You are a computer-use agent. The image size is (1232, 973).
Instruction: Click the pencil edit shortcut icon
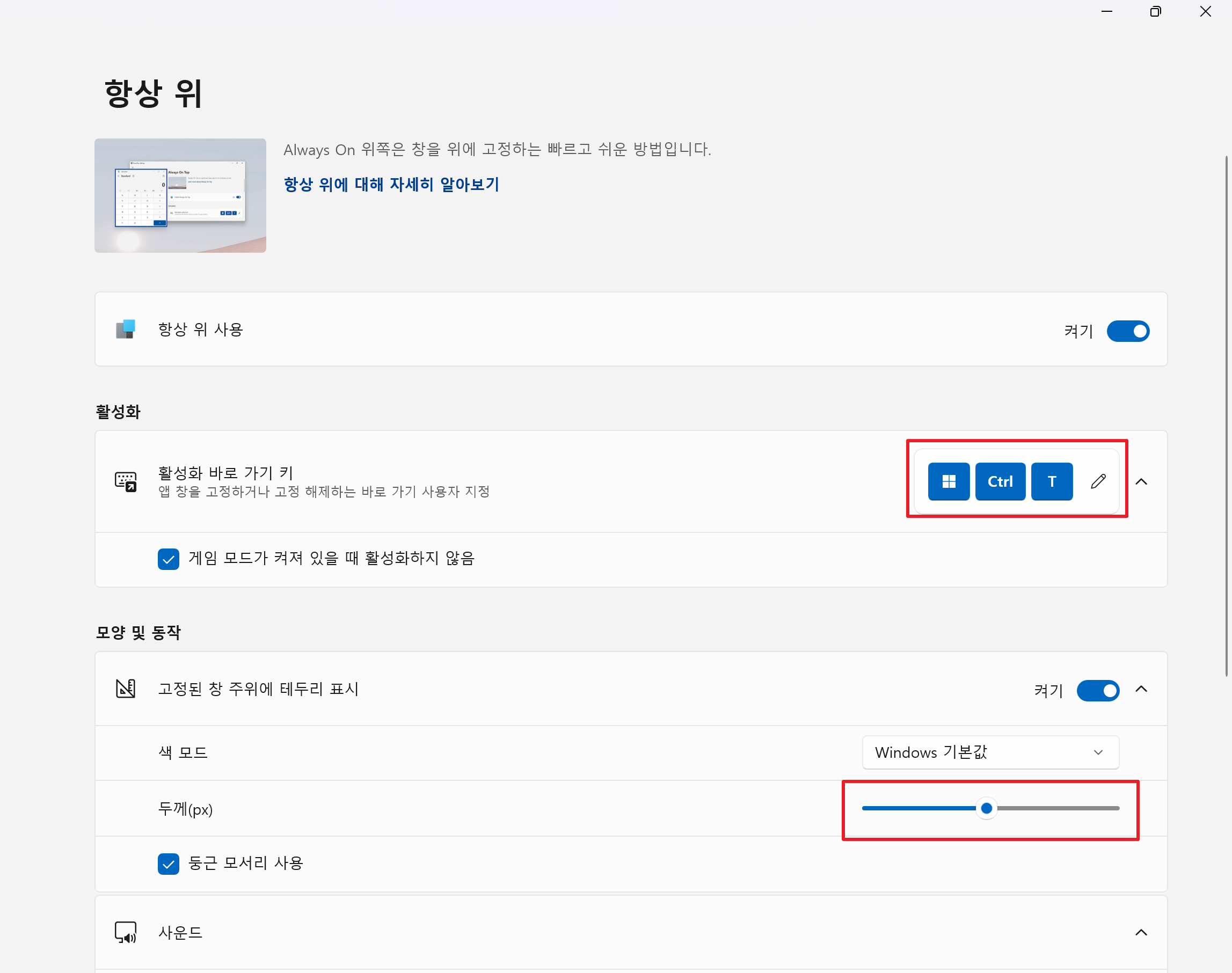pyautogui.click(x=1098, y=481)
